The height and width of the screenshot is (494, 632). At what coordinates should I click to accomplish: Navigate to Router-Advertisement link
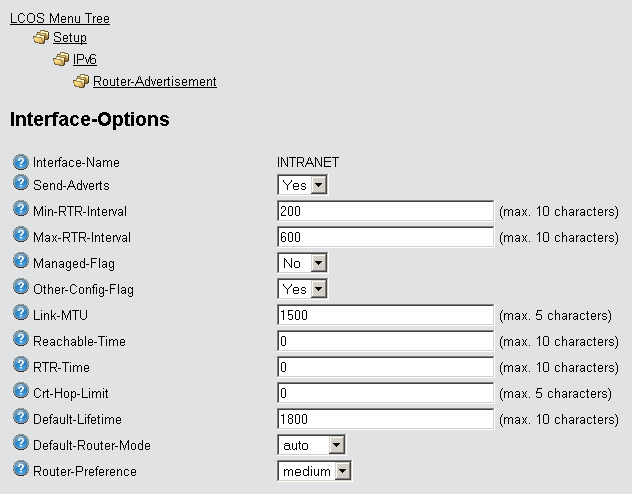tap(155, 82)
